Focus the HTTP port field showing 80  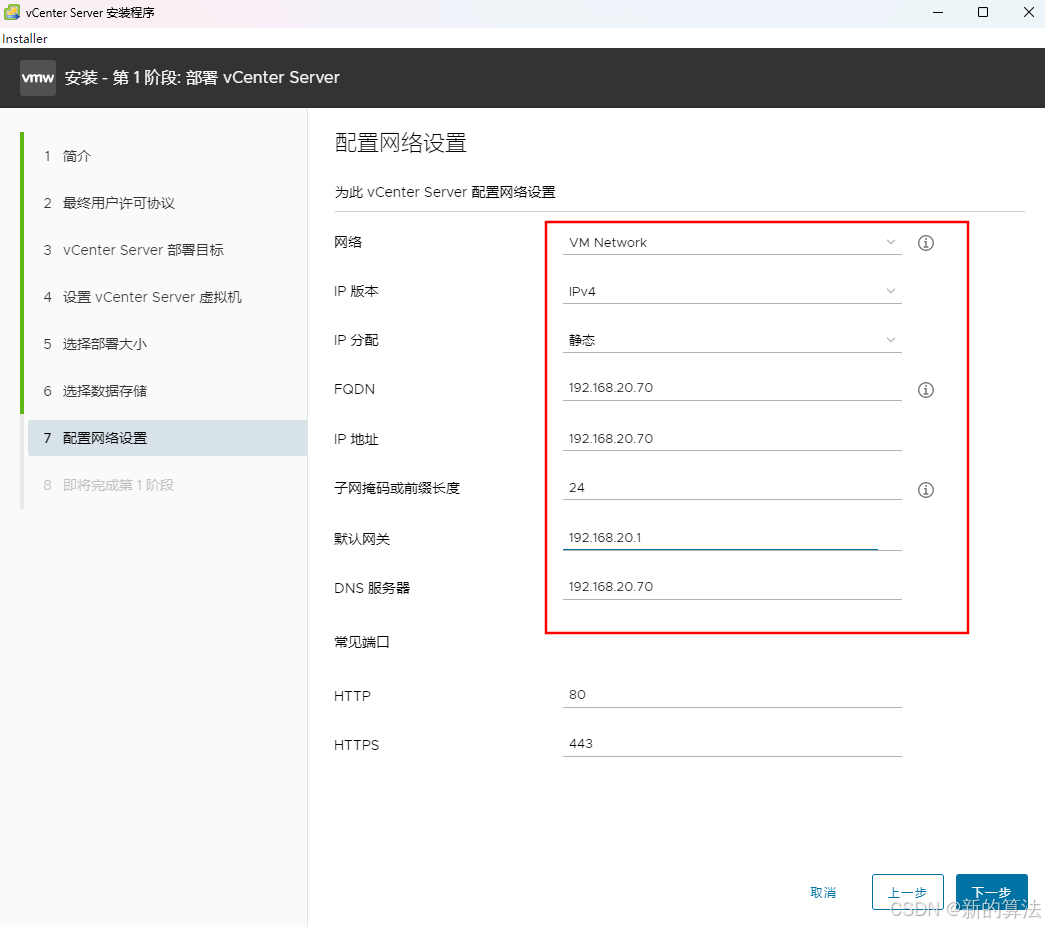click(732, 695)
